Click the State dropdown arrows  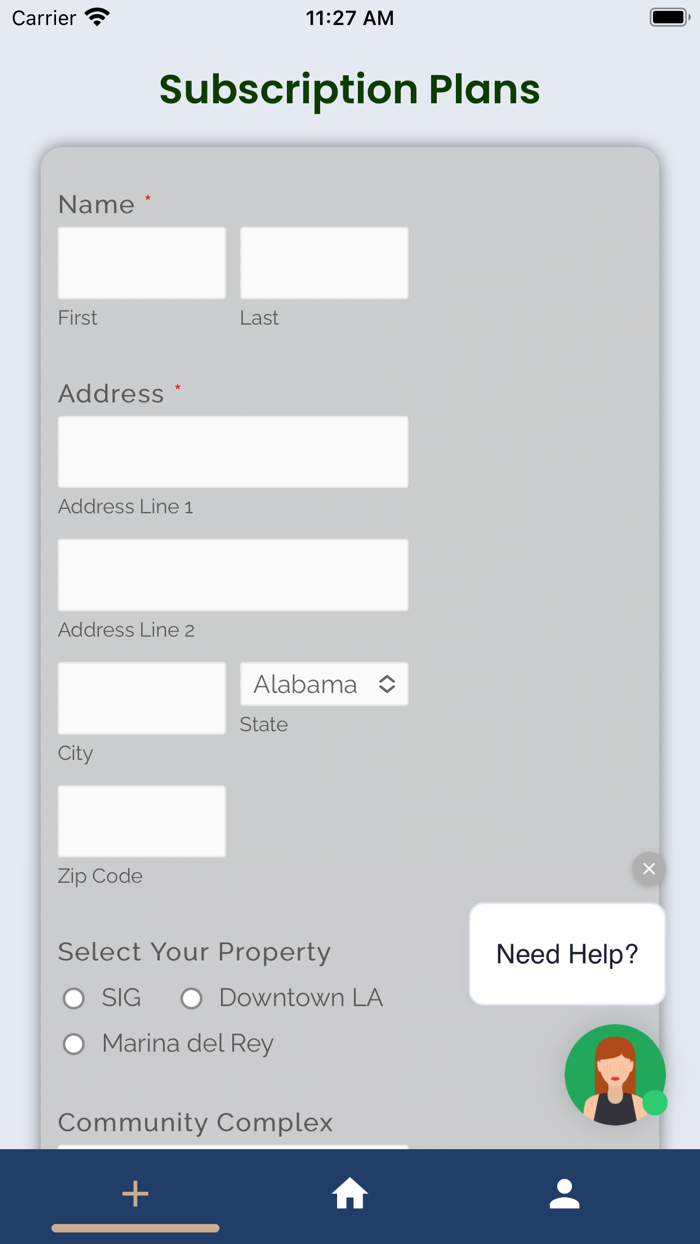tap(387, 684)
